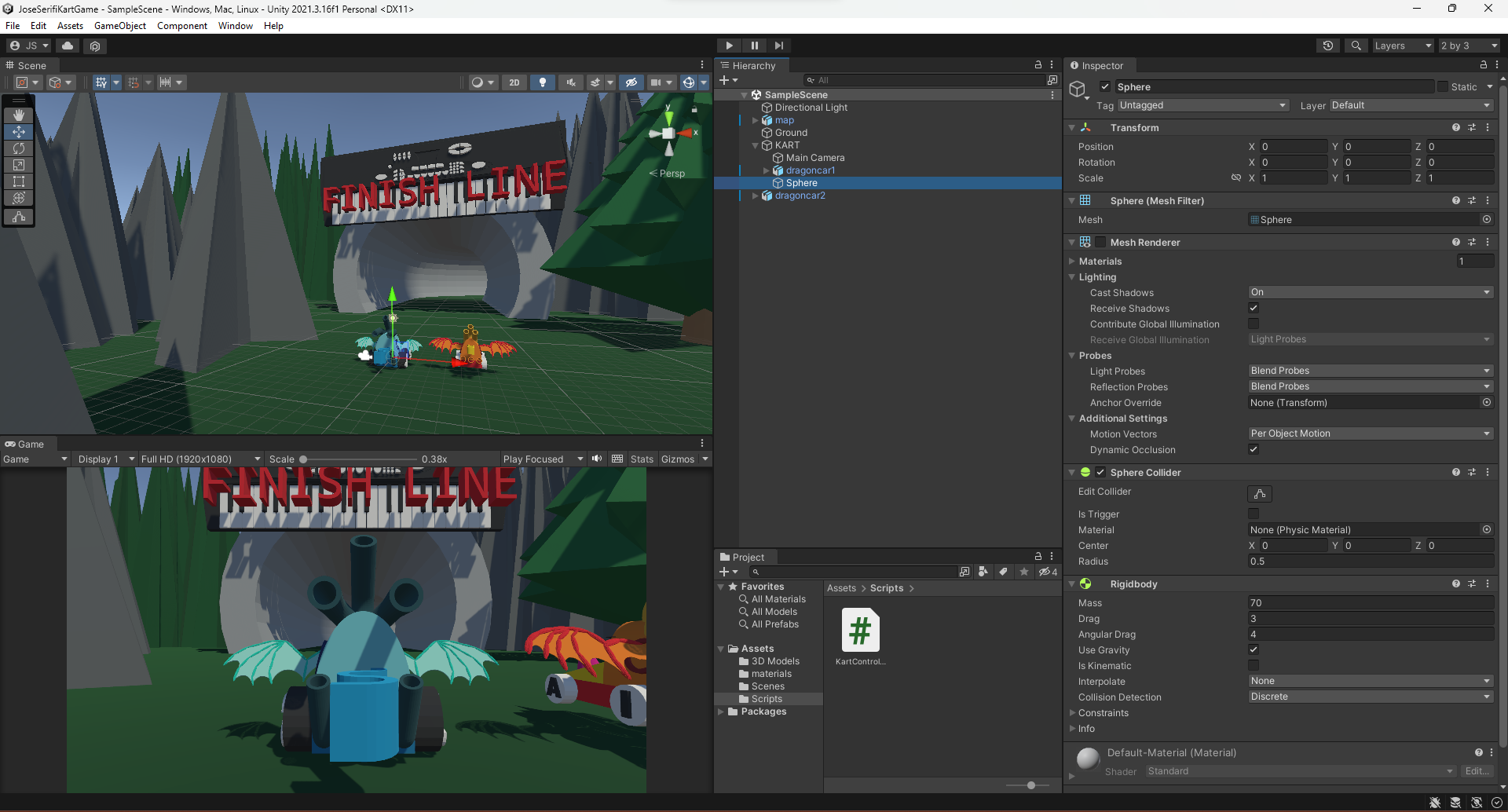This screenshot has width=1508, height=812.
Task: Open Sphere Collider more options menu
Action: 1488,472
